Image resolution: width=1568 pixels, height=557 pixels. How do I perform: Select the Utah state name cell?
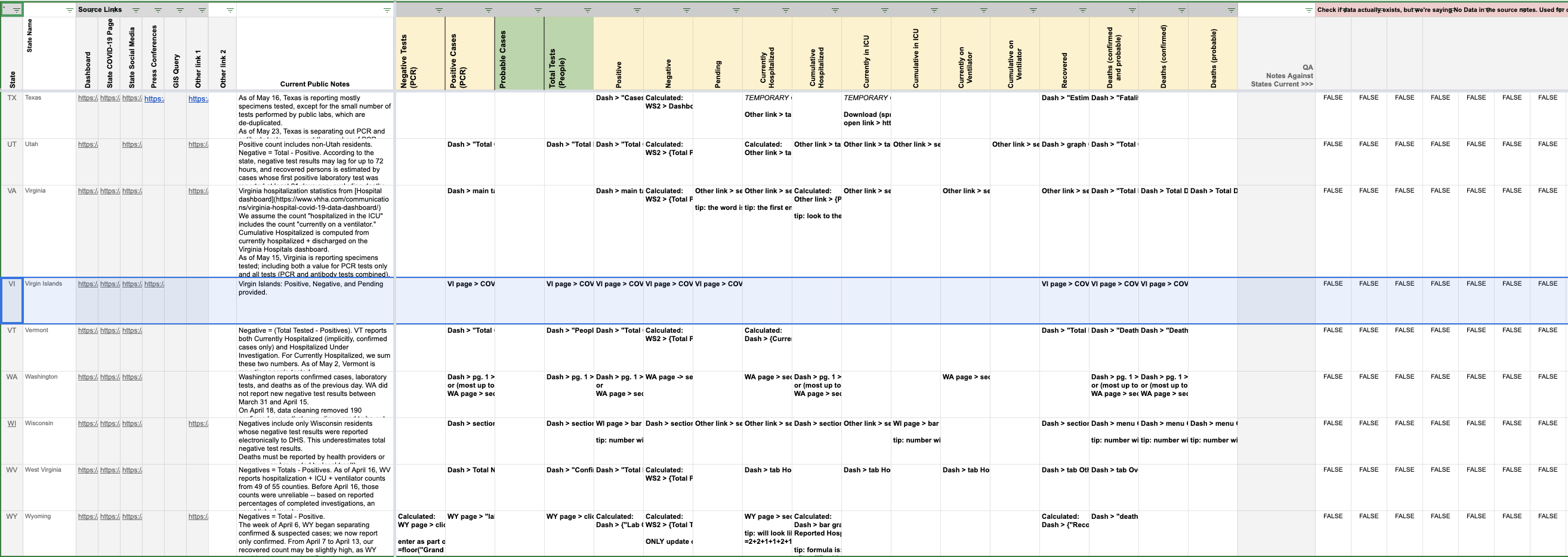[x=50, y=162]
